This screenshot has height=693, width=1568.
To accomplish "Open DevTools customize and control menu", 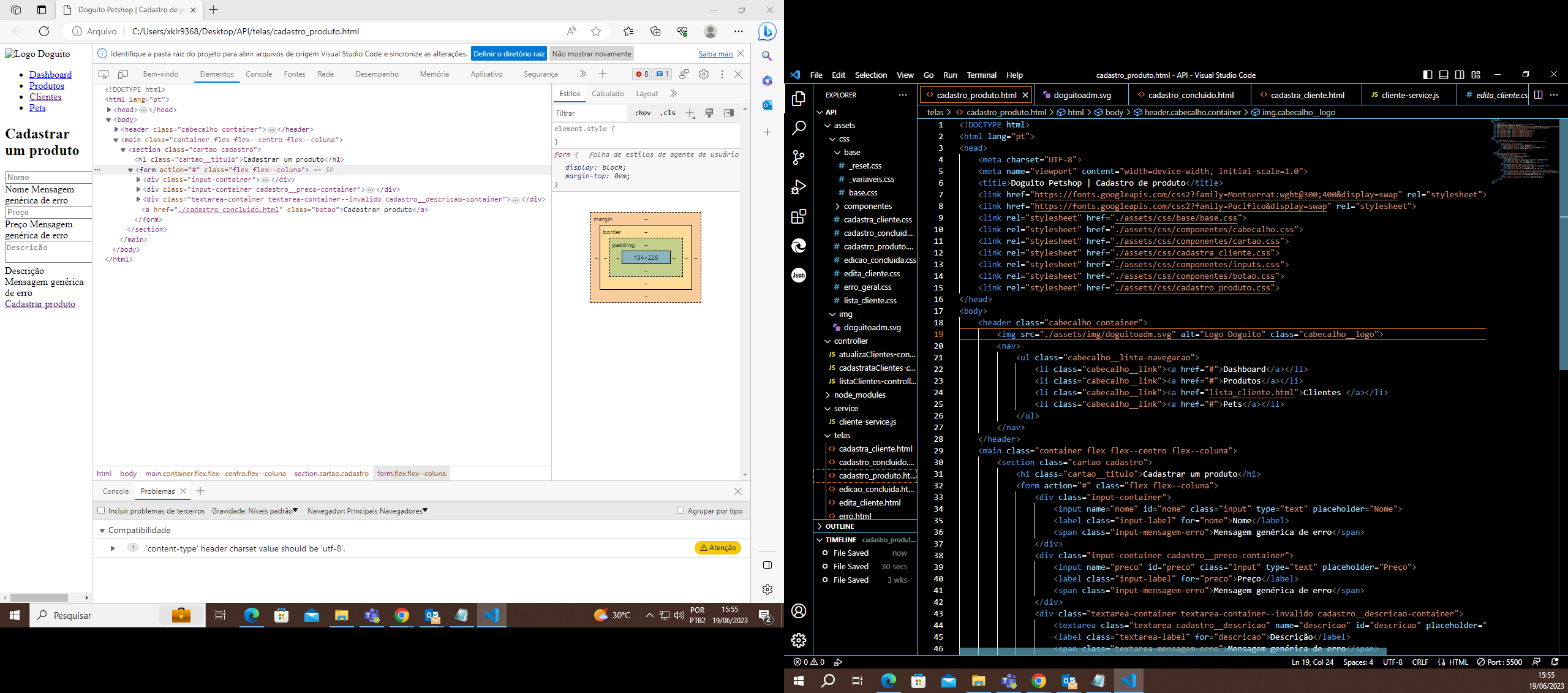I will click(722, 74).
